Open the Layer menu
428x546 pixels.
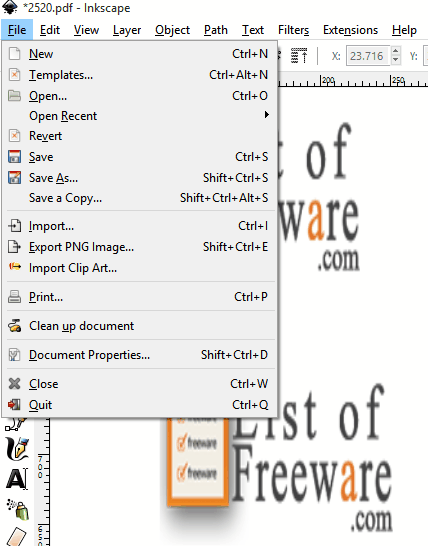[x=127, y=30]
